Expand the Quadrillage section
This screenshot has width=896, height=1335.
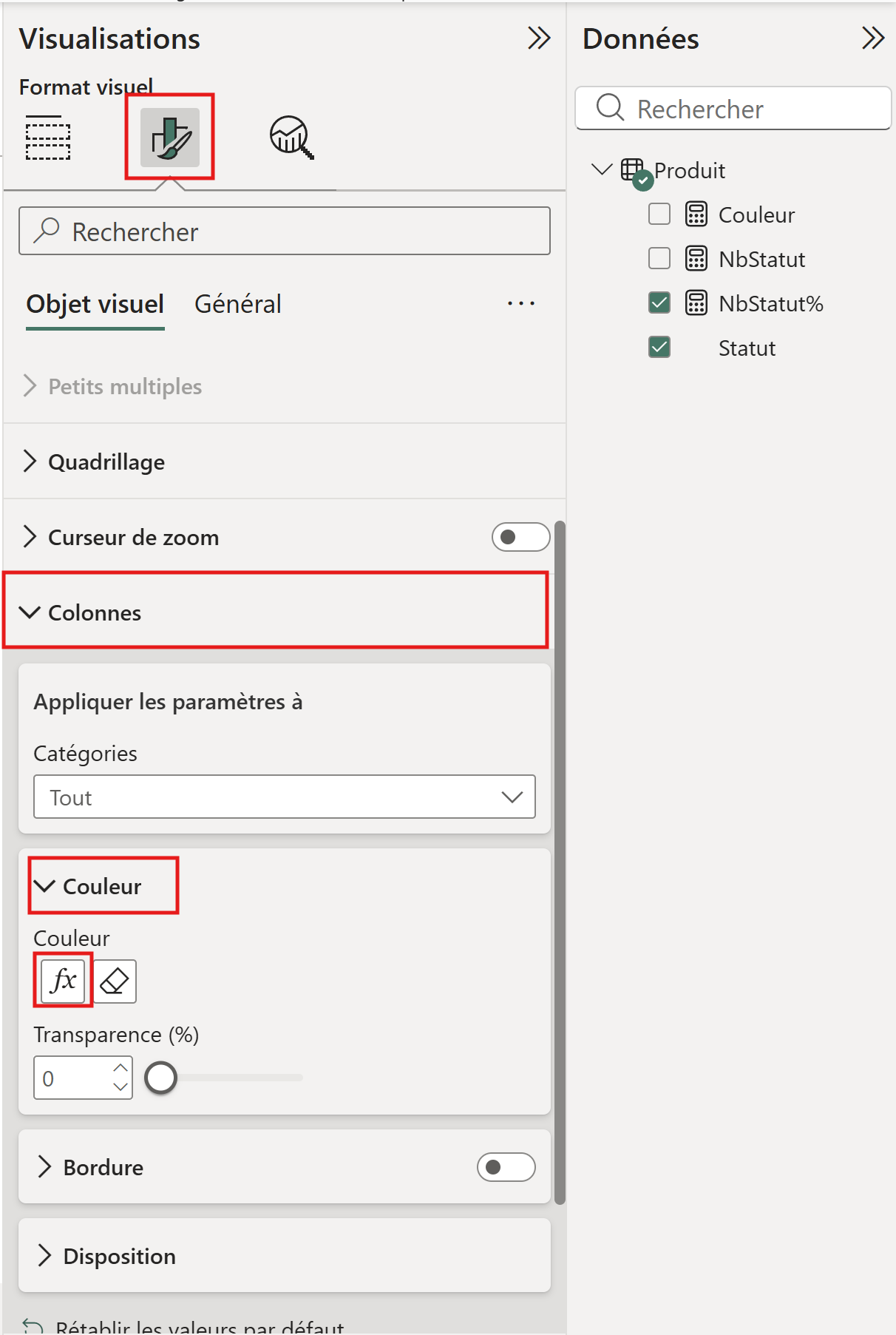pyautogui.click(x=106, y=462)
